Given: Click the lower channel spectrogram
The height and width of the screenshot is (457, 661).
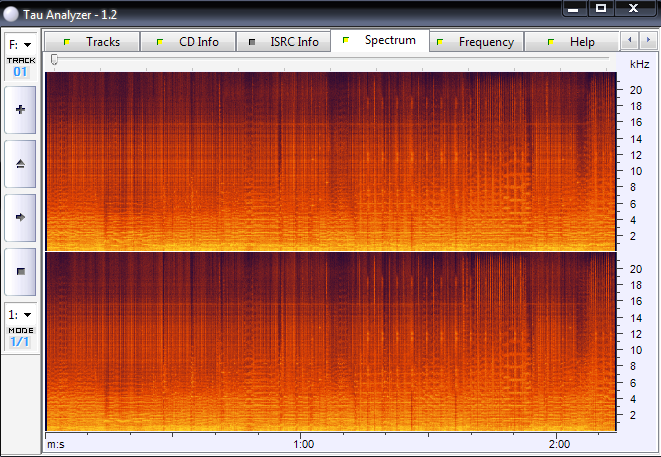Looking at the screenshot, I should coord(331,341).
